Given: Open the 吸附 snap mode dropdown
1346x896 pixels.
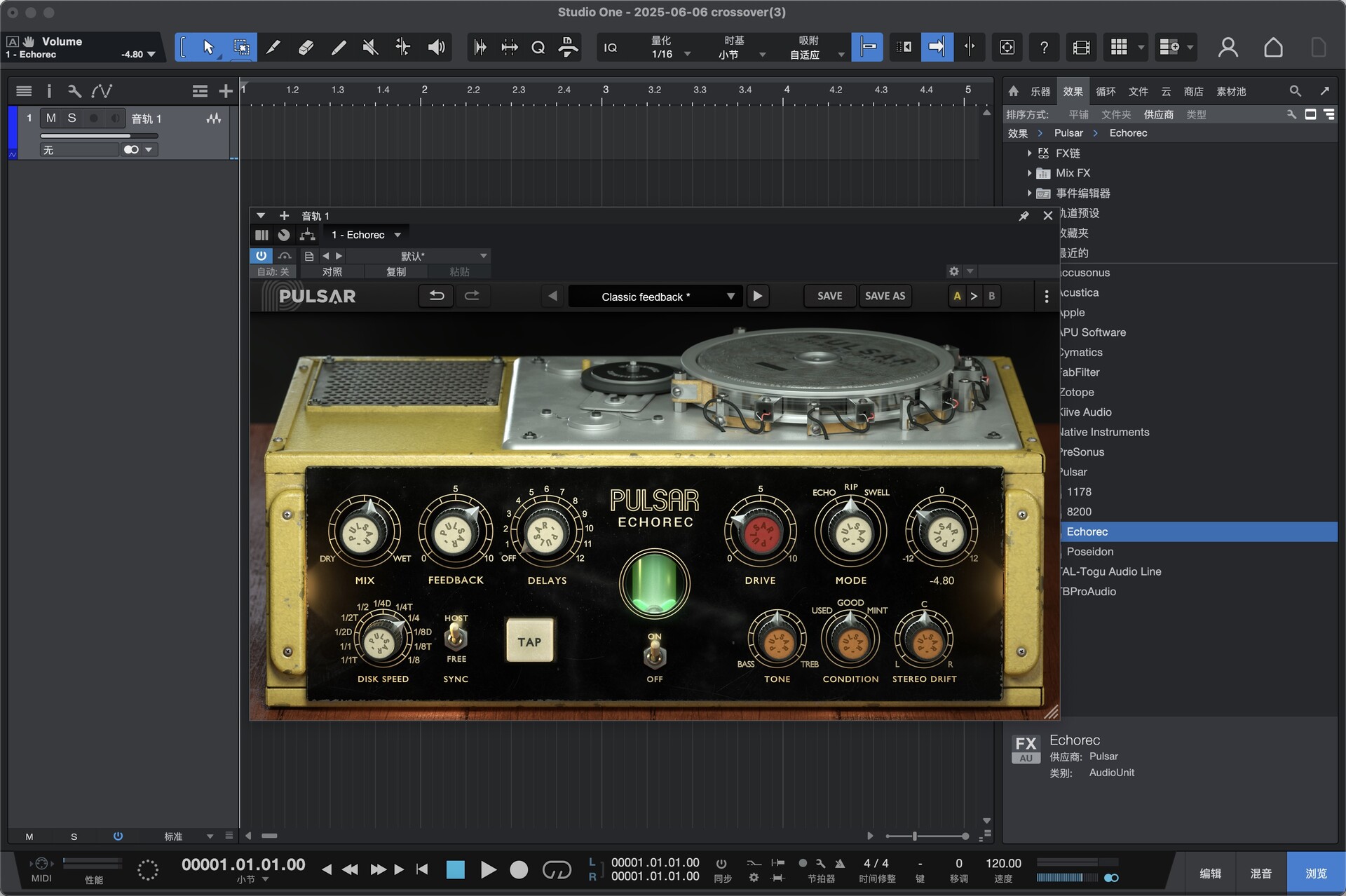Looking at the screenshot, I should [816, 54].
